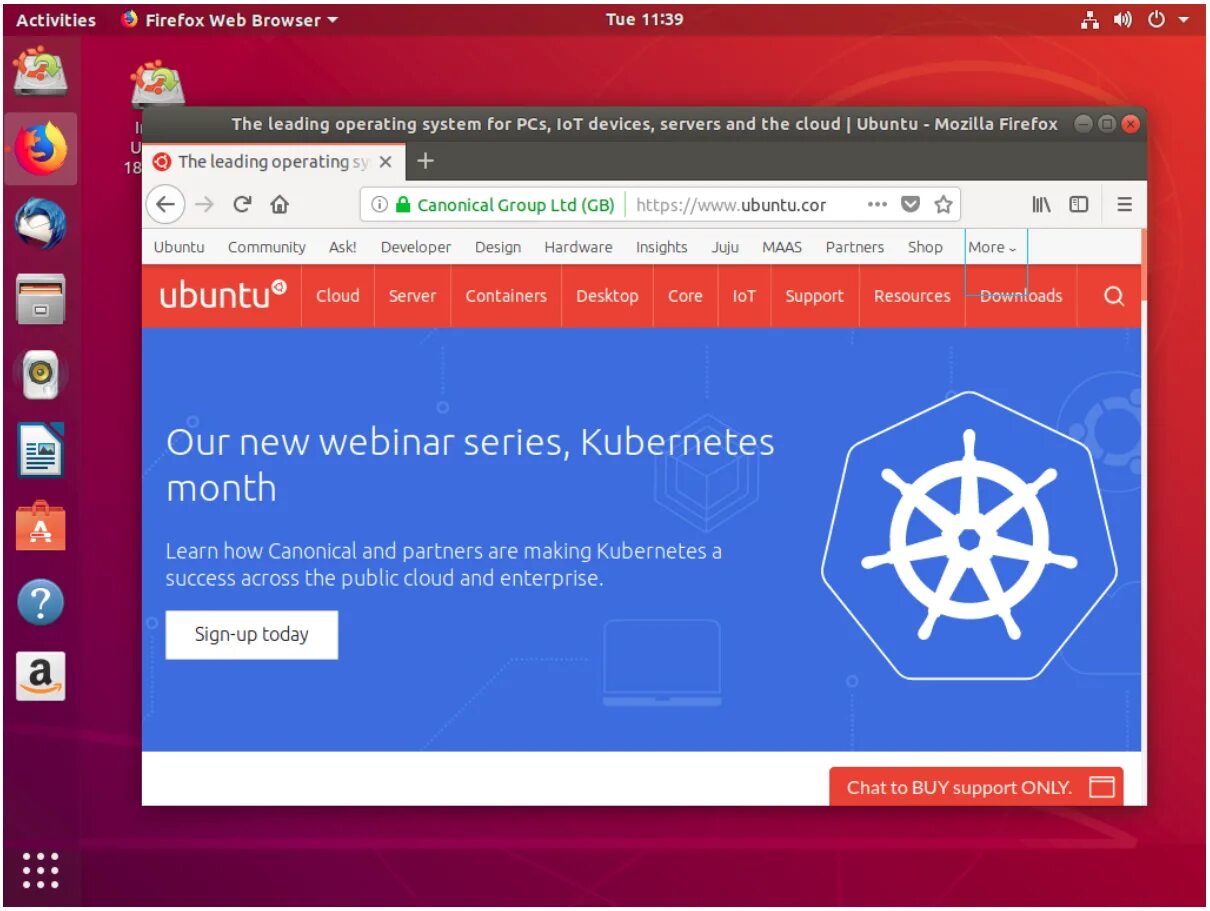Follow the Ask! link
1210x911 pixels.
pyautogui.click(x=343, y=247)
